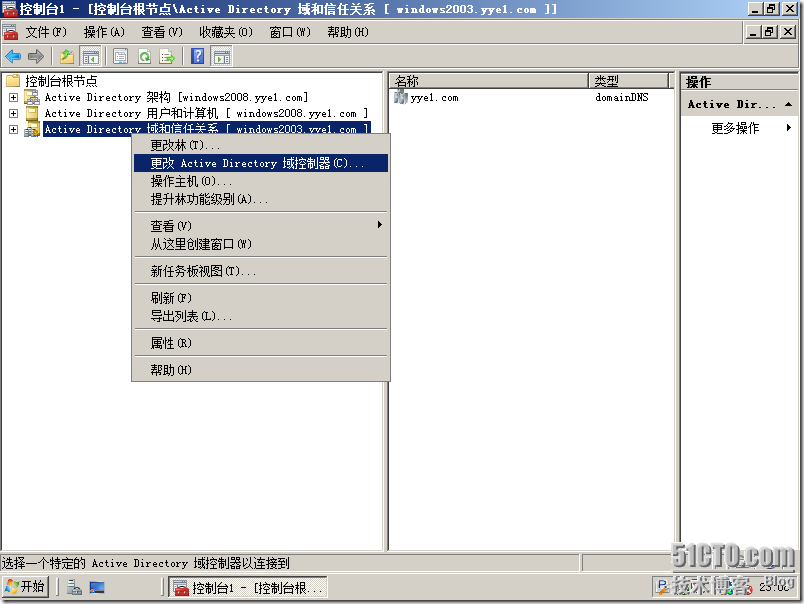Toggle the show/hide console tree icon

91,56
